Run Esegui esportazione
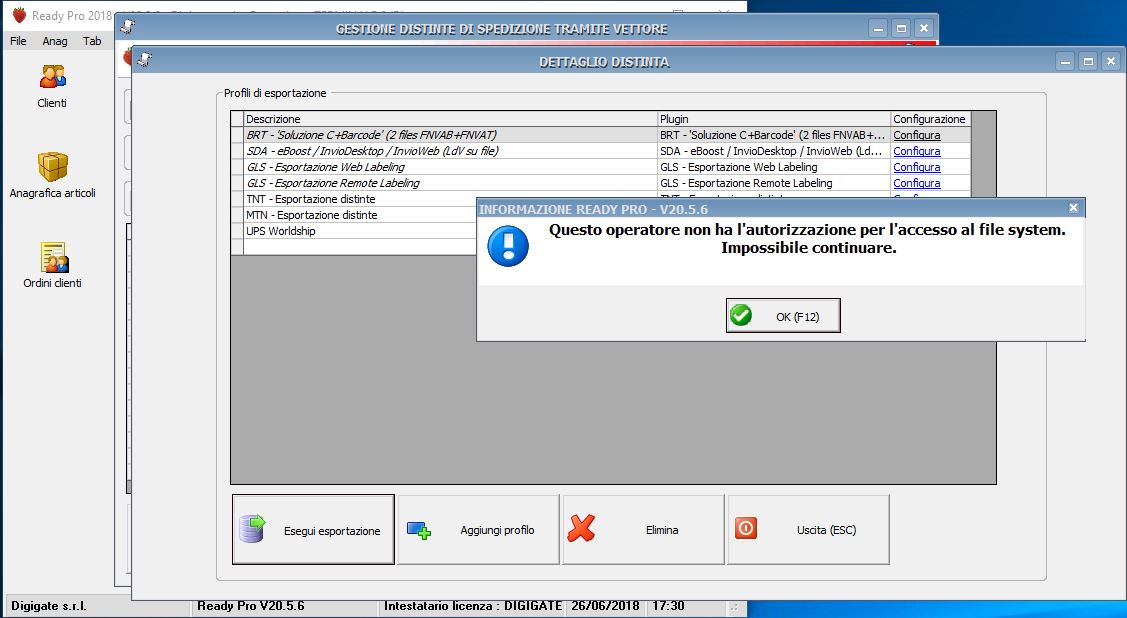Viewport: 1127px width, 618px height. coord(313,530)
